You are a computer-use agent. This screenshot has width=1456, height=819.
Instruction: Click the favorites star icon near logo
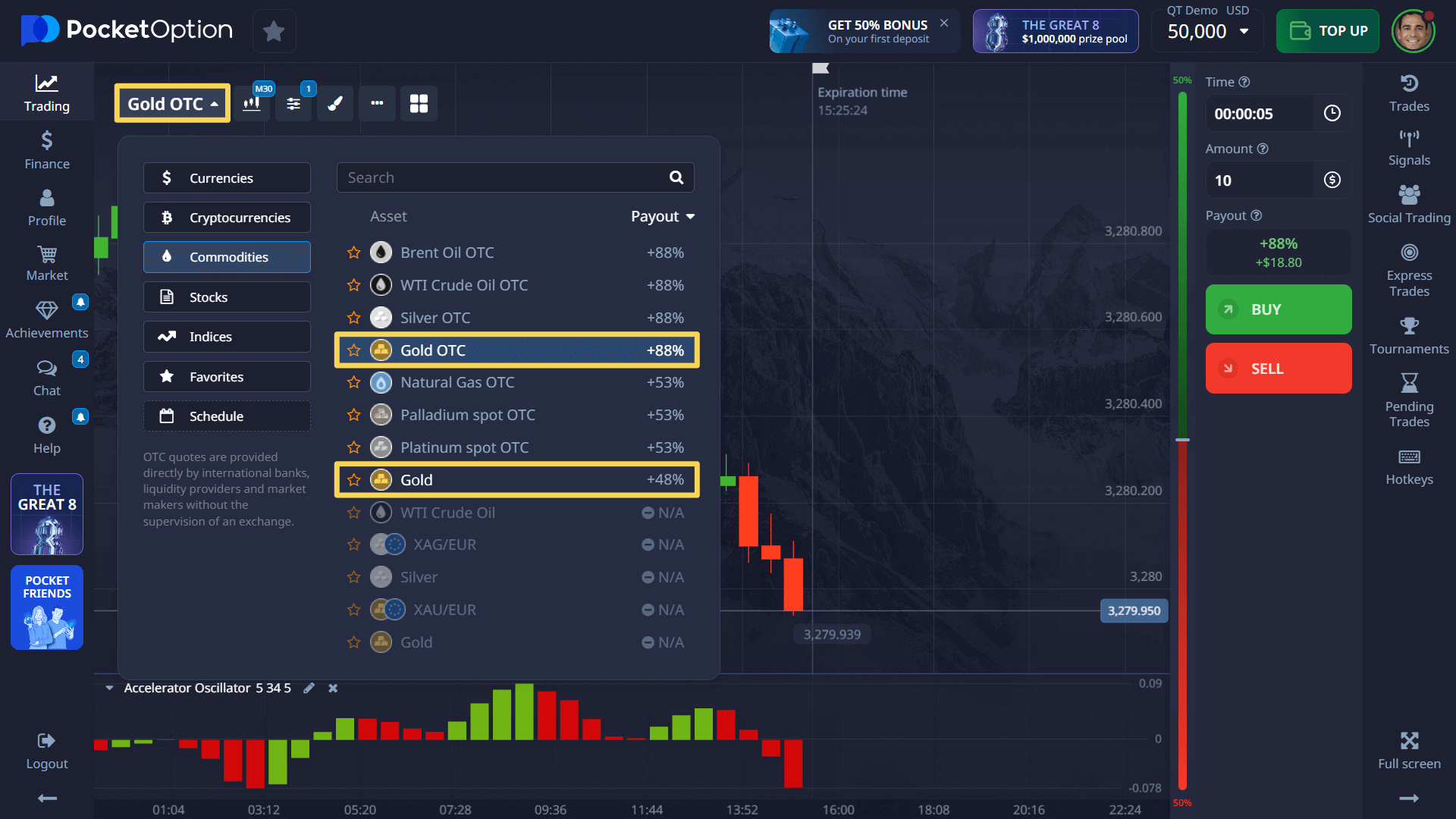(274, 31)
